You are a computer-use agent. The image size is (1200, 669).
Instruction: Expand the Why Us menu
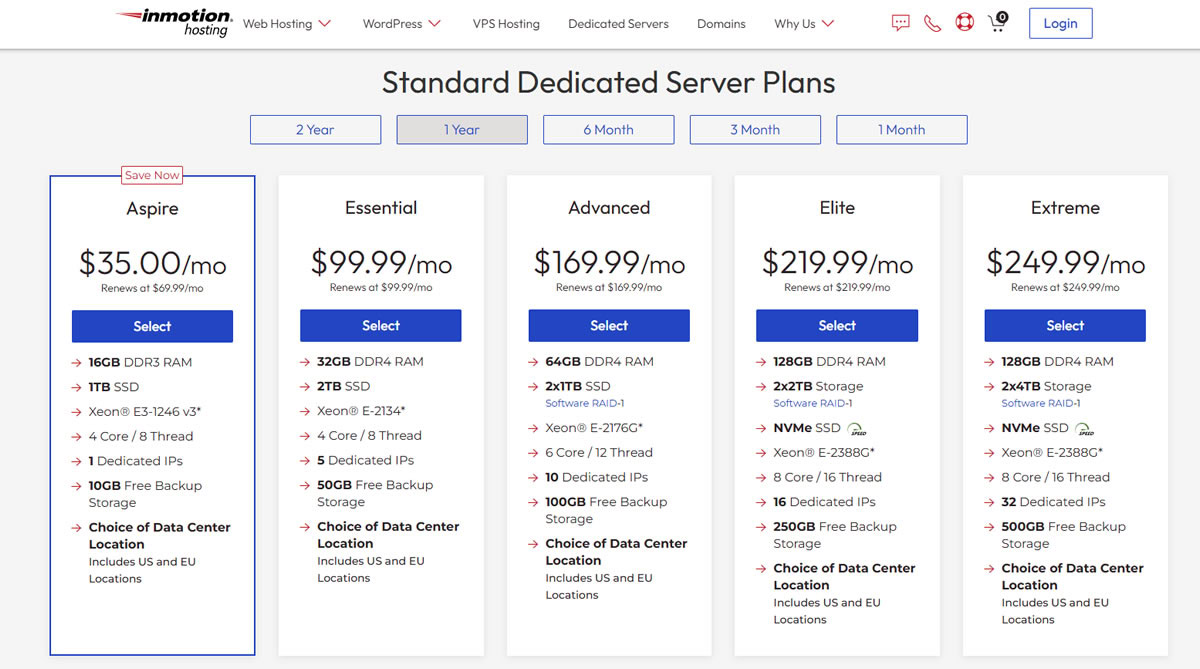(x=804, y=23)
